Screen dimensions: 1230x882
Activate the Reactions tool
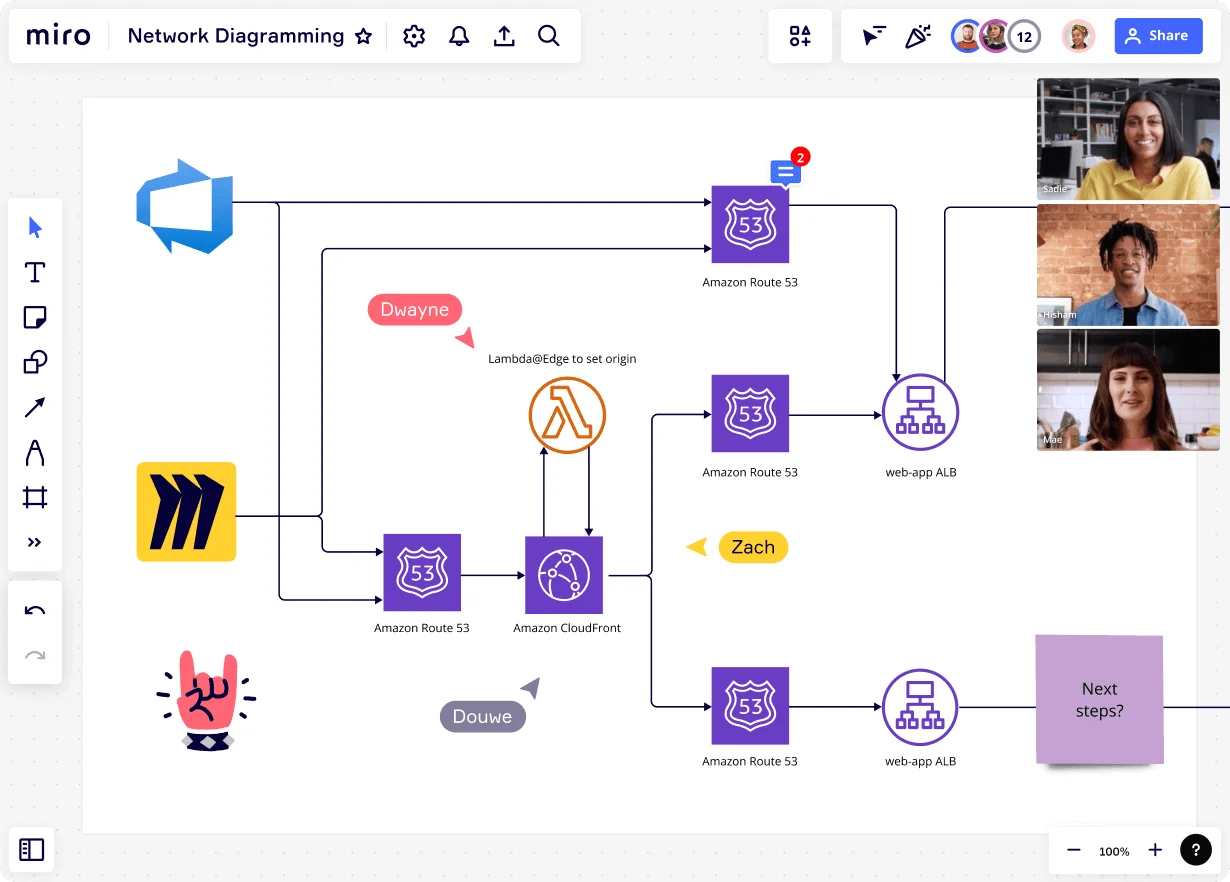(x=918, y=36)
